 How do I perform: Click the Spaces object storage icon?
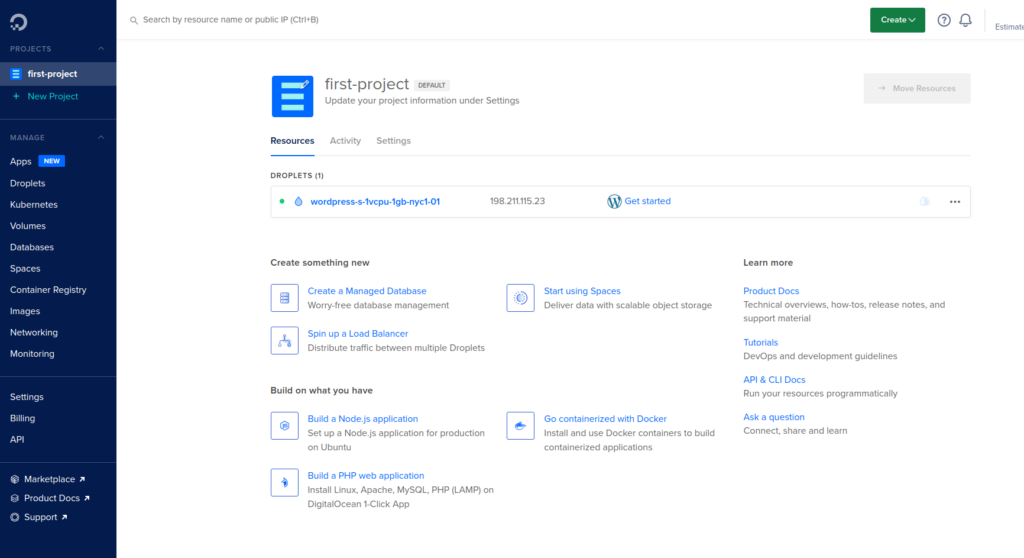[520, 298]
